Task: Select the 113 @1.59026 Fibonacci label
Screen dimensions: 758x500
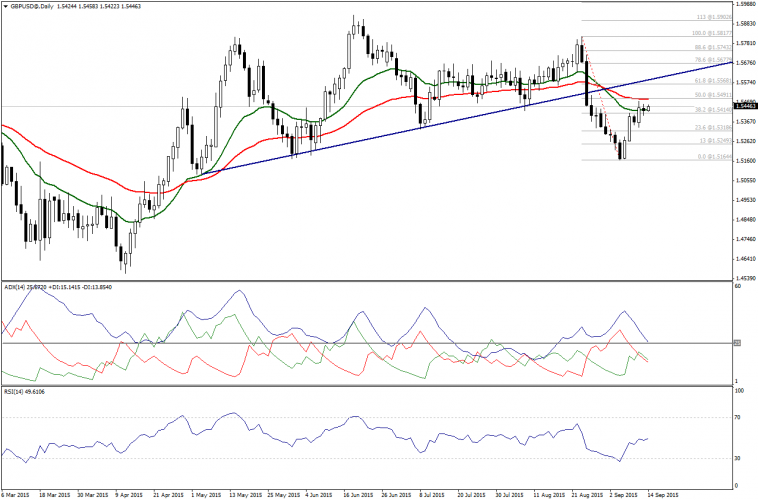Action: pos(714,17)
